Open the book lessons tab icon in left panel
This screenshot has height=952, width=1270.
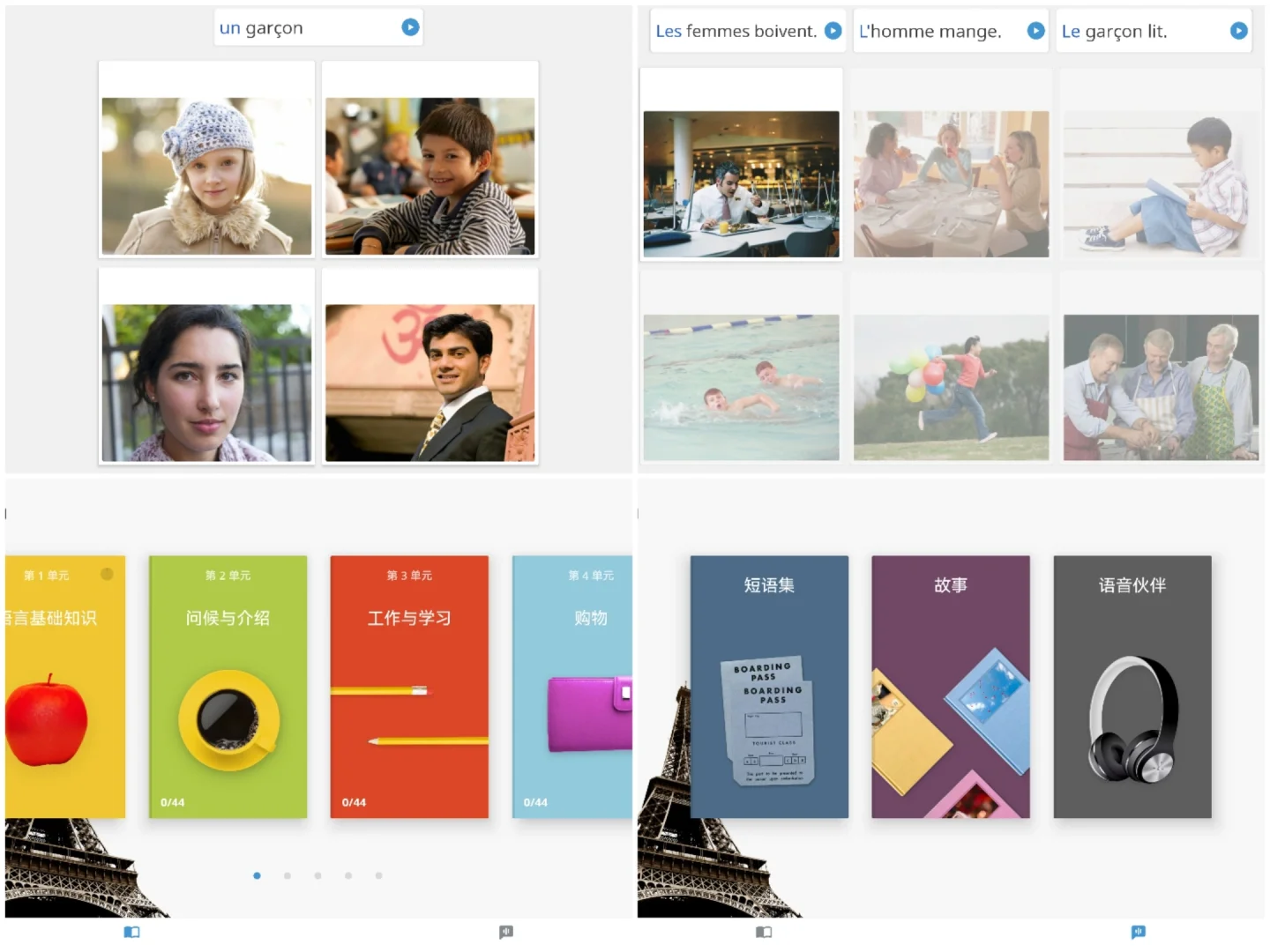point(131,932)
